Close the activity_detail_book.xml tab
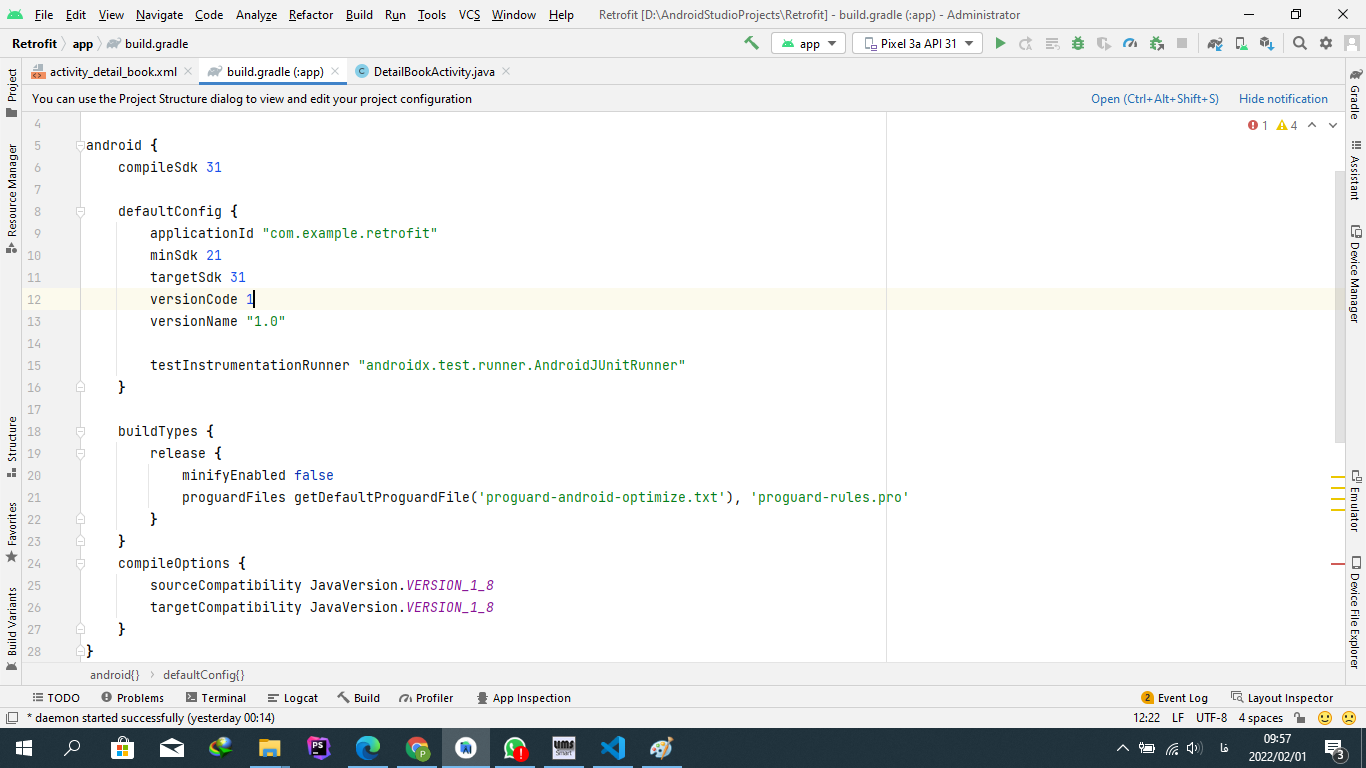 [x=189, y=72]
